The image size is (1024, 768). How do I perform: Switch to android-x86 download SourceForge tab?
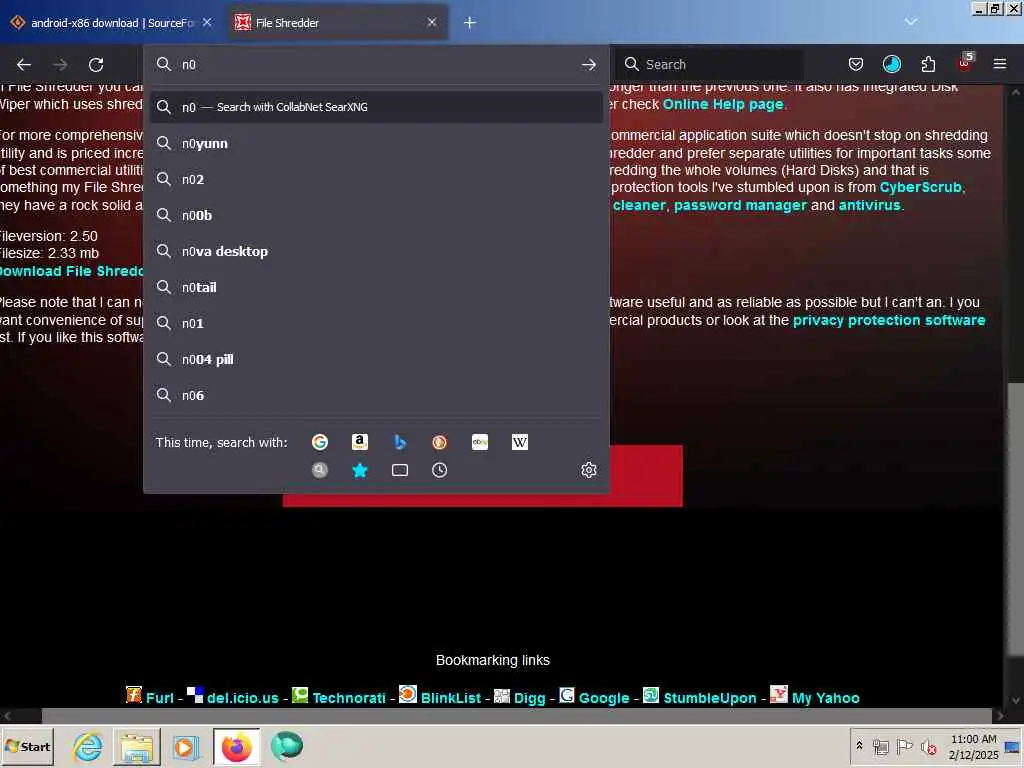(112, 22)
